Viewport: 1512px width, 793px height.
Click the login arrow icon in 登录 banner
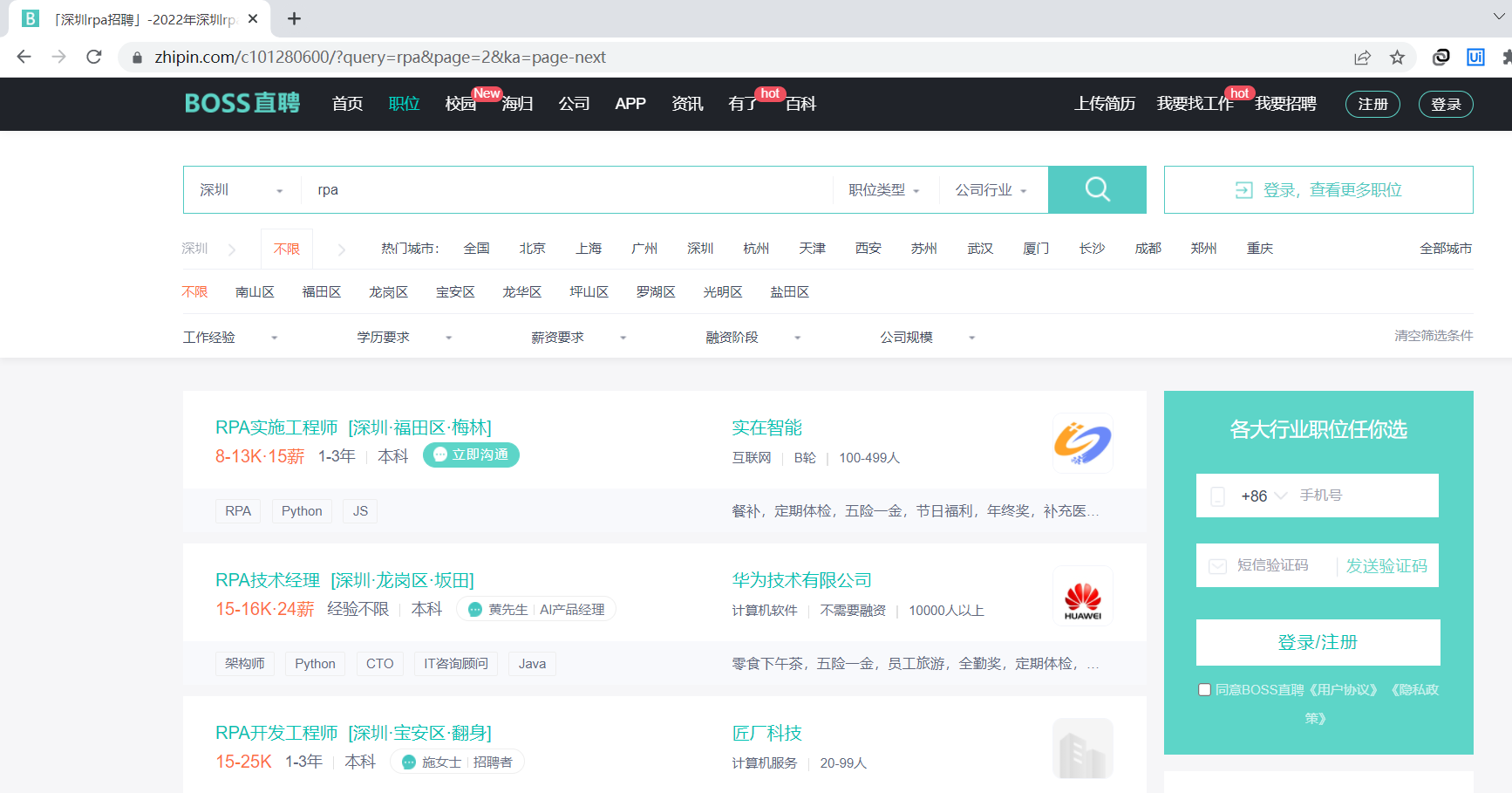point(1244,190)
